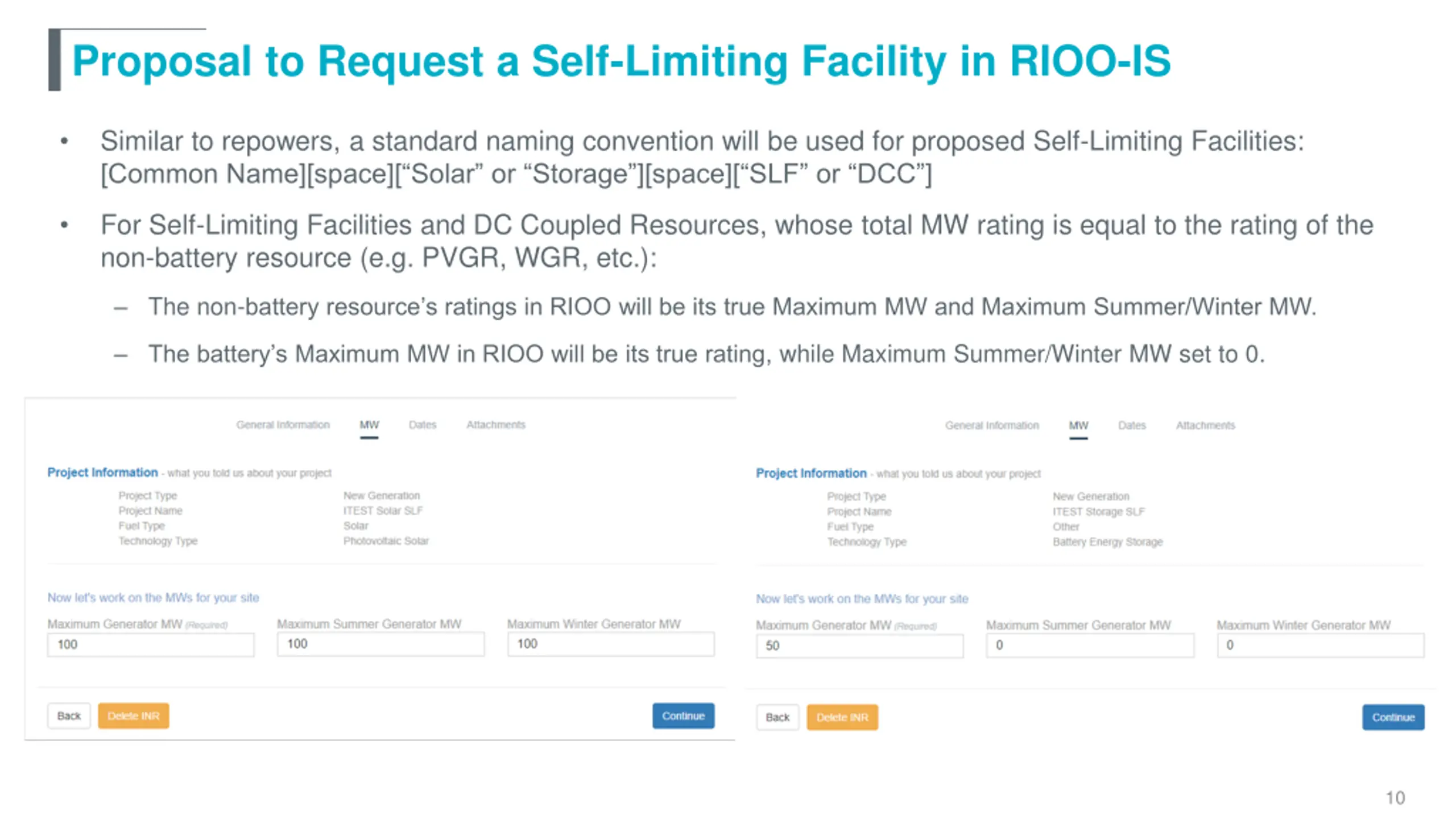Click Delete INR in Storage SLF form
The width and height of the screenshot is (1456, 819).
[x=842, y=718]
